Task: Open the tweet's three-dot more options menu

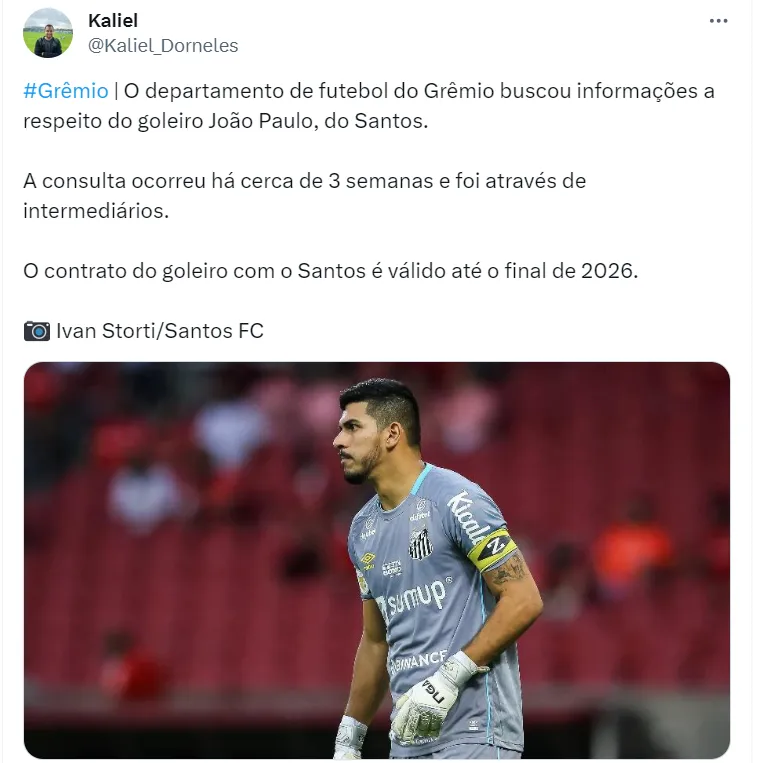Action: pos(718,21)
